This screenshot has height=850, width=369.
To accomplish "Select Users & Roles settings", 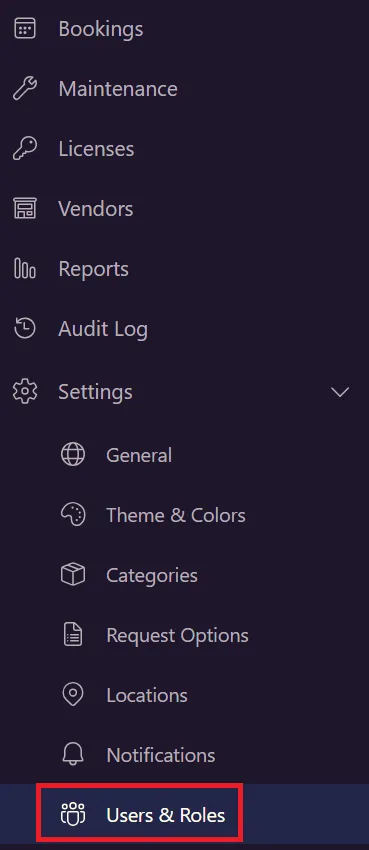I will tap(166, 815).
